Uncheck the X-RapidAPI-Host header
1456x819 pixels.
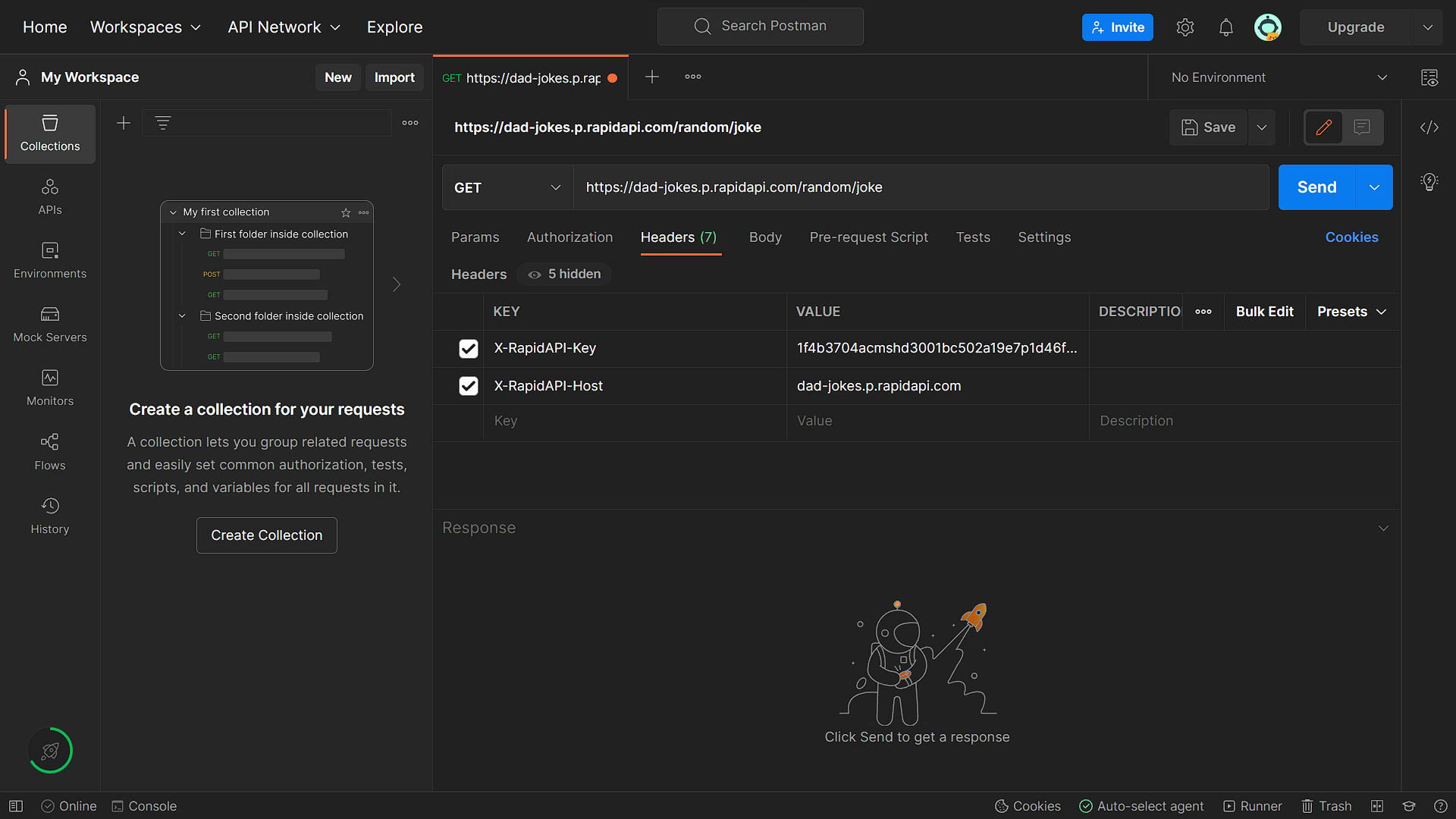pyautogui.click(x=469, y=386)
